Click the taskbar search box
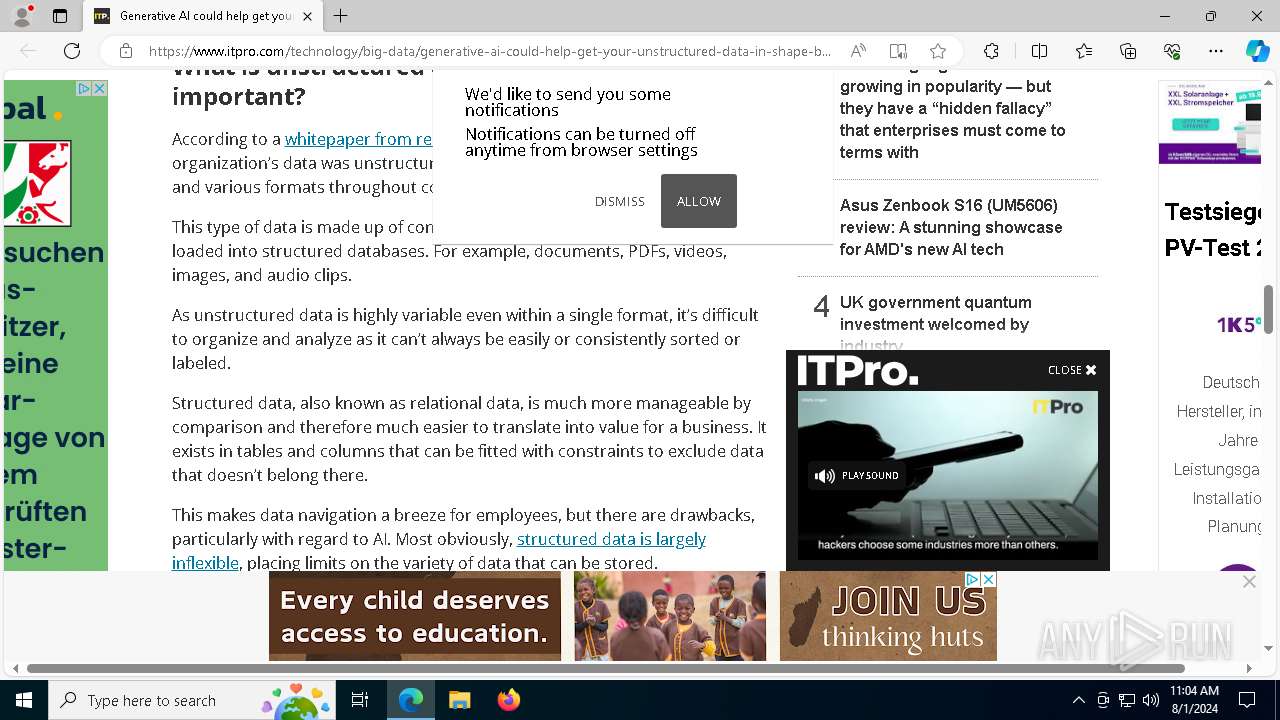The width and height of the screenshot is (1280, 720). click(192, 700)
